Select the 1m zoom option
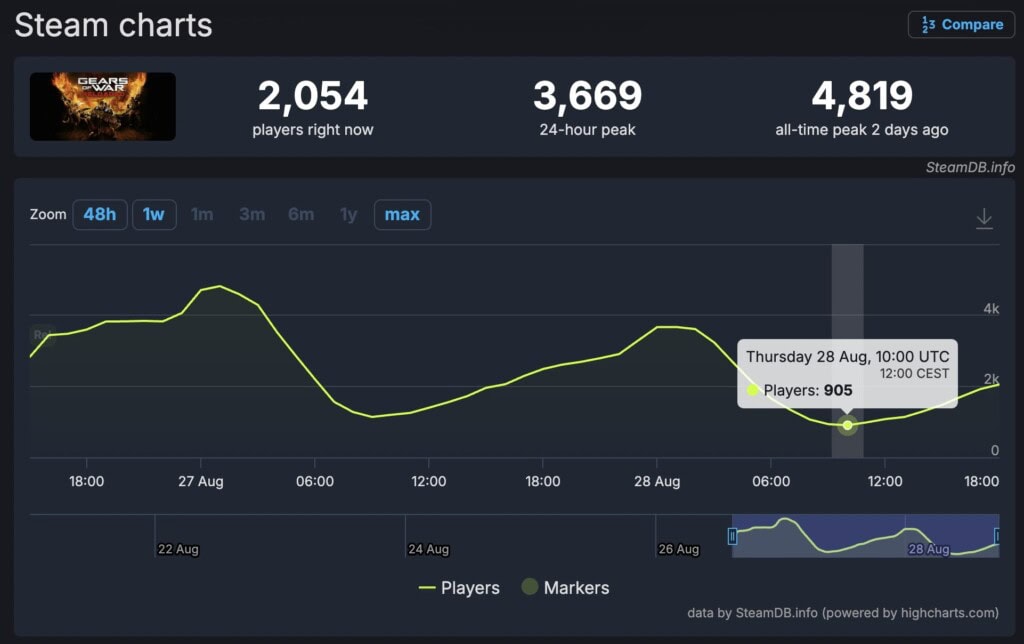 pos(202,214)
